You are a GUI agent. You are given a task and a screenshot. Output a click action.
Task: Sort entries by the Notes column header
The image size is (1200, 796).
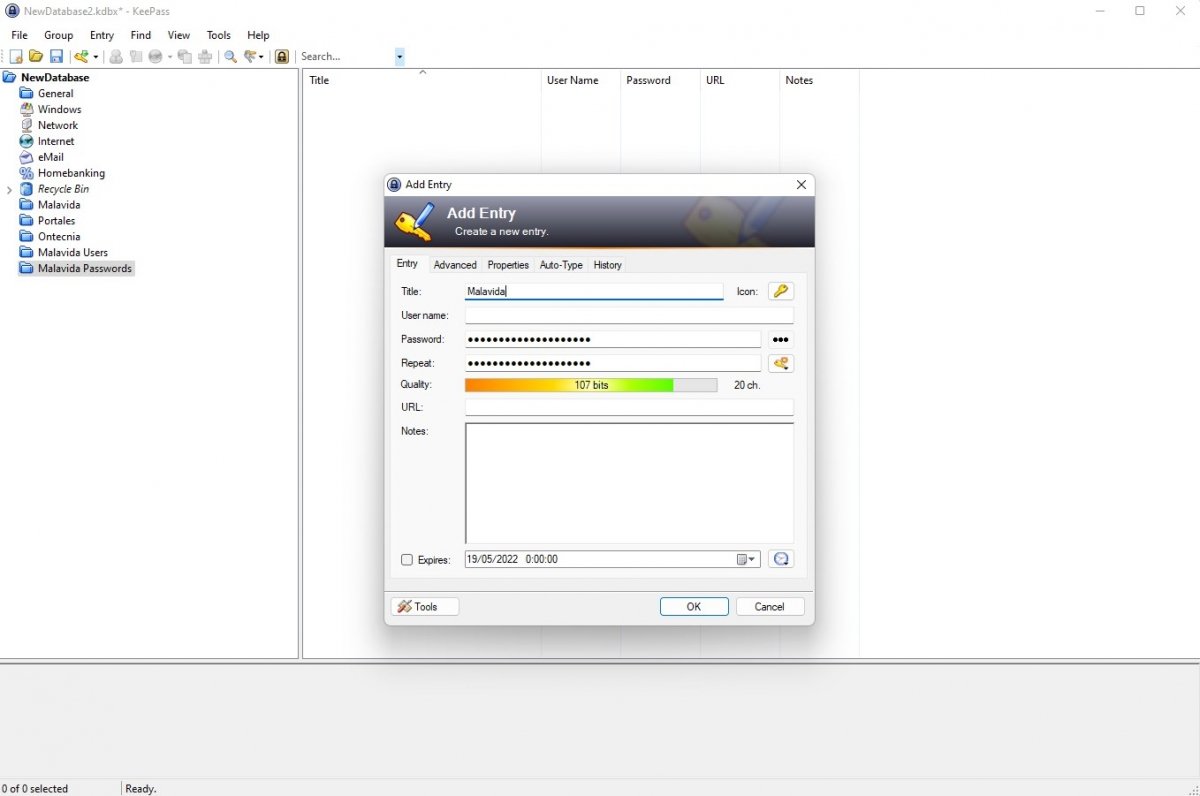coord(819,80)
